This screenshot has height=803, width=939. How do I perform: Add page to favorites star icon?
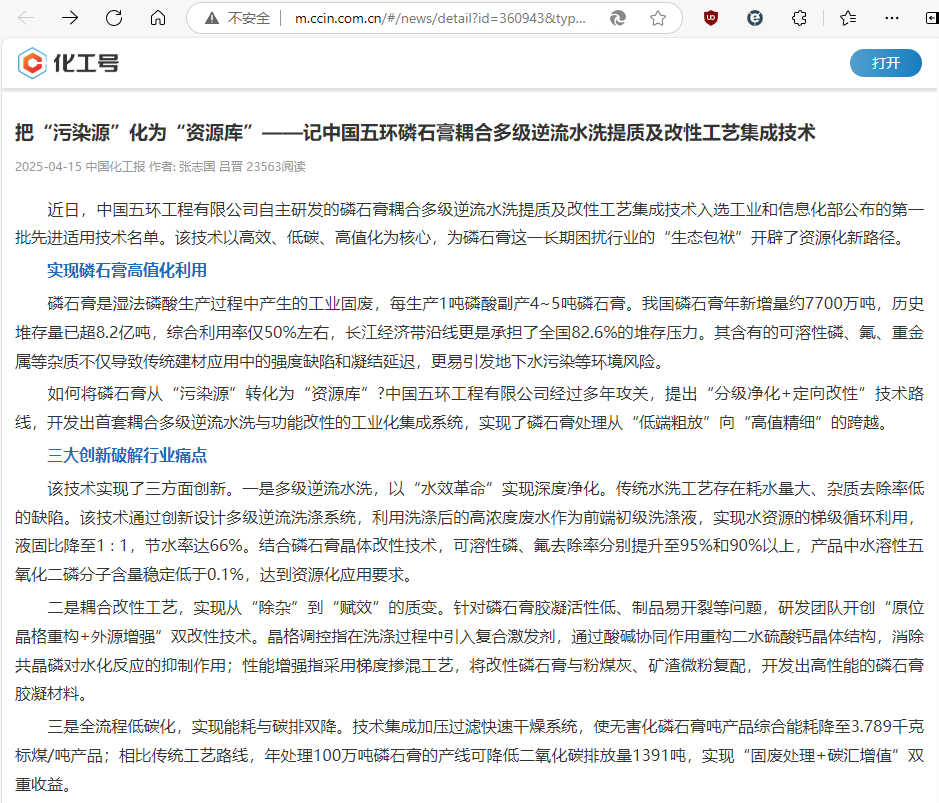(658, 19)
